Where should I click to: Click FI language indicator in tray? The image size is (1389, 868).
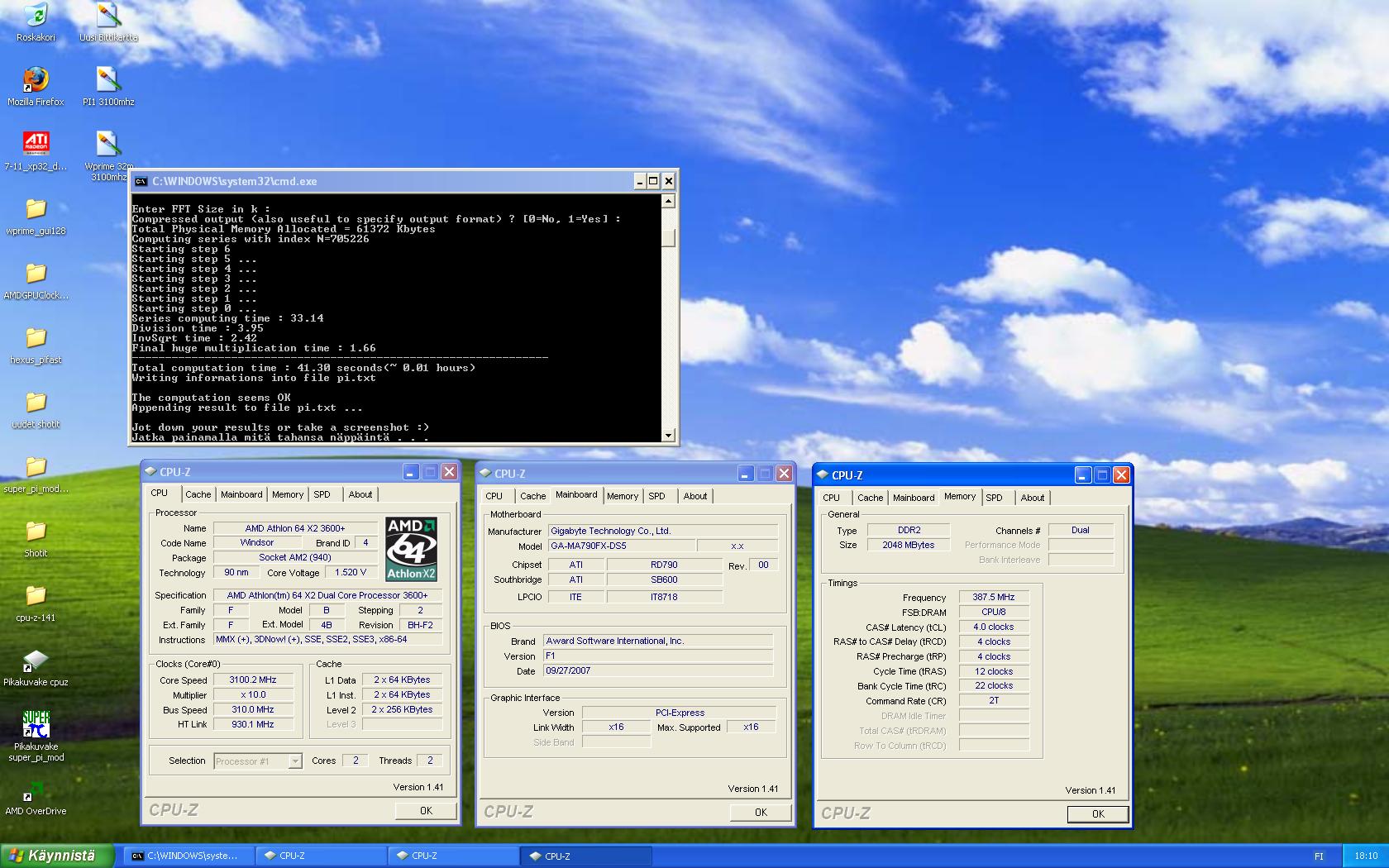[1319, 856]
